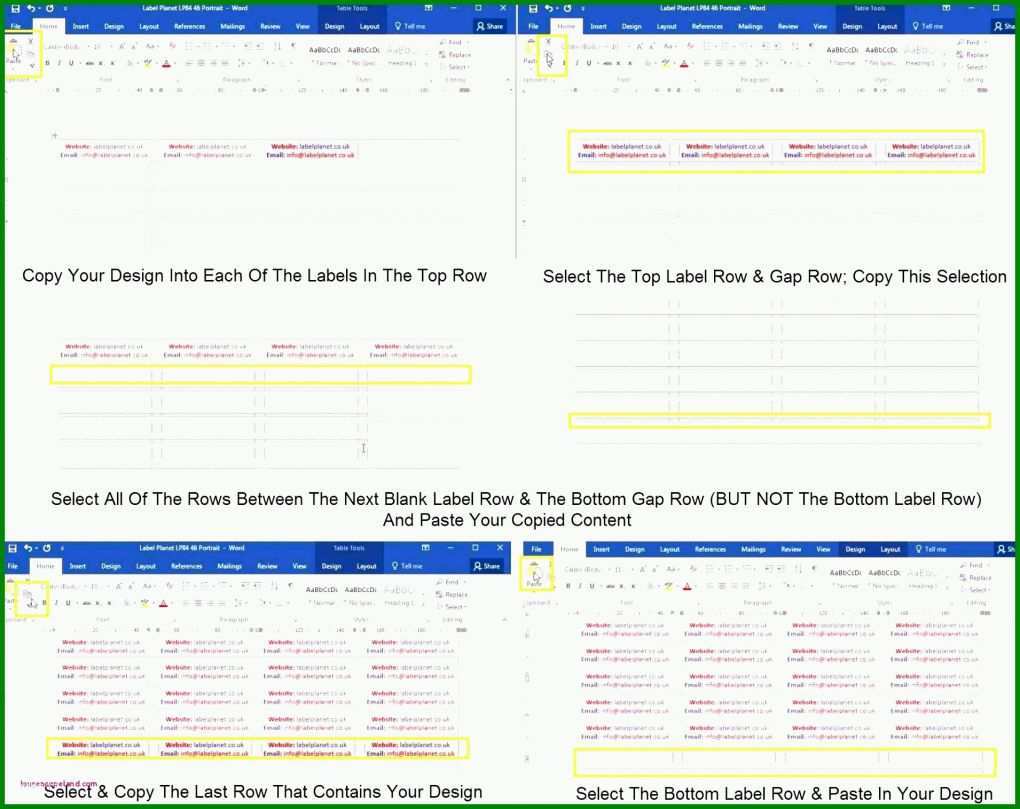1020x809 pixels.
Task: Click strikethrough icon in top-left Word window
Action: click(90, 63)
